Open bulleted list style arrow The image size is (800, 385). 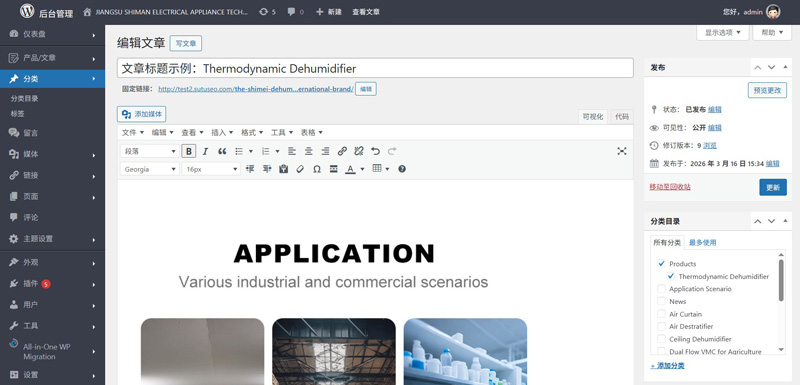pyautogui.click(x=251, y=151)
